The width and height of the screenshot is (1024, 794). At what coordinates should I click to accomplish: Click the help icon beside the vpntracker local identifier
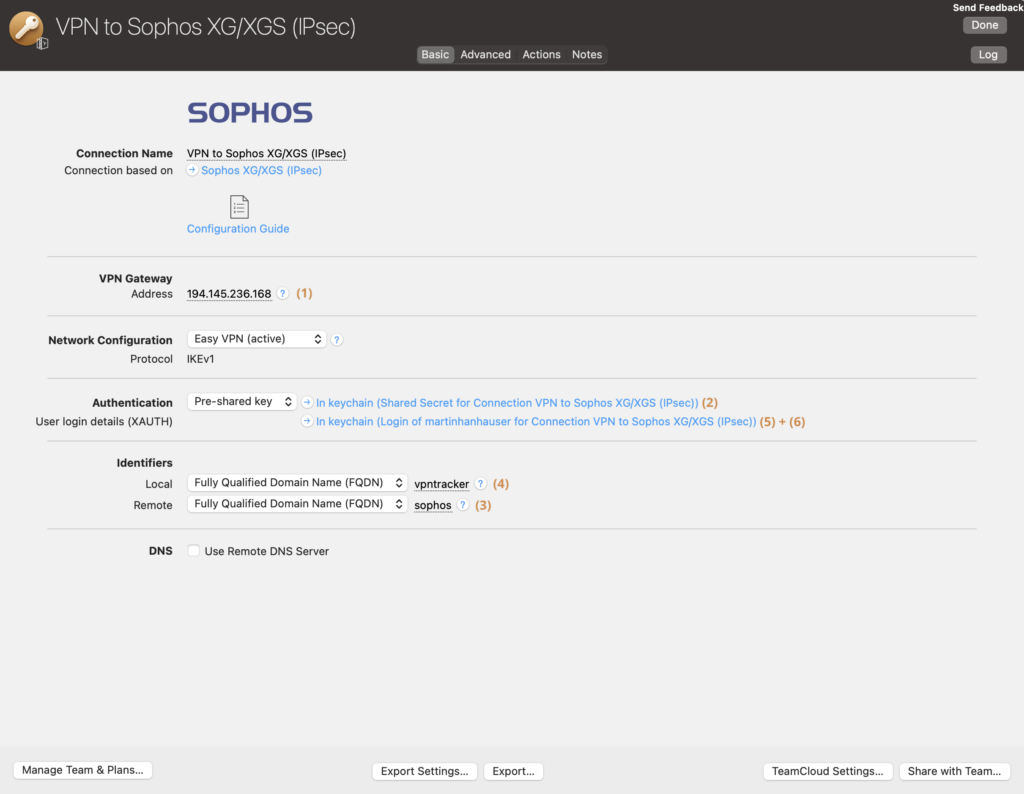[x=479, y=483]
